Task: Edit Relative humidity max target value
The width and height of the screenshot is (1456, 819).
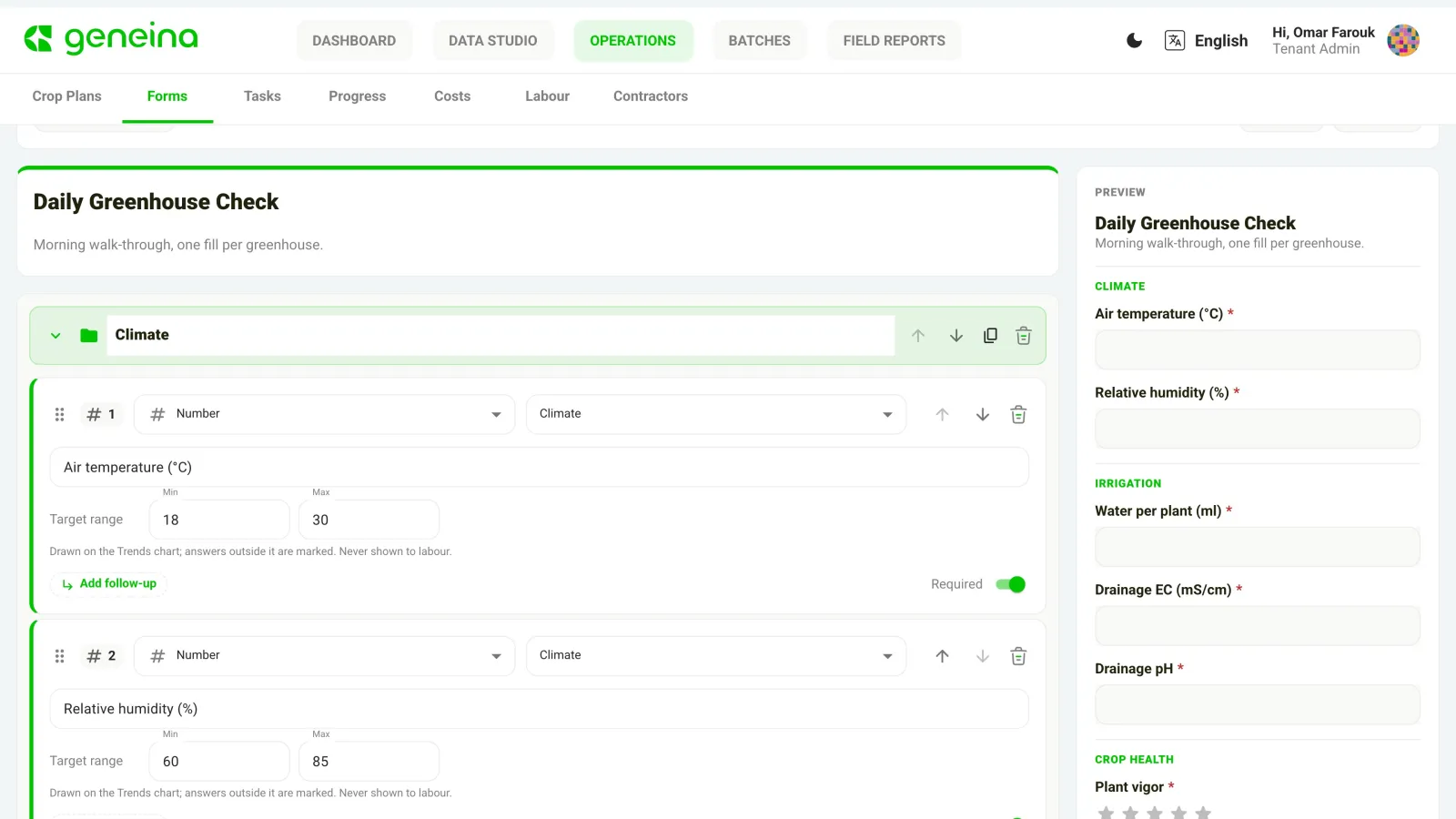Action: click(369, 762)
